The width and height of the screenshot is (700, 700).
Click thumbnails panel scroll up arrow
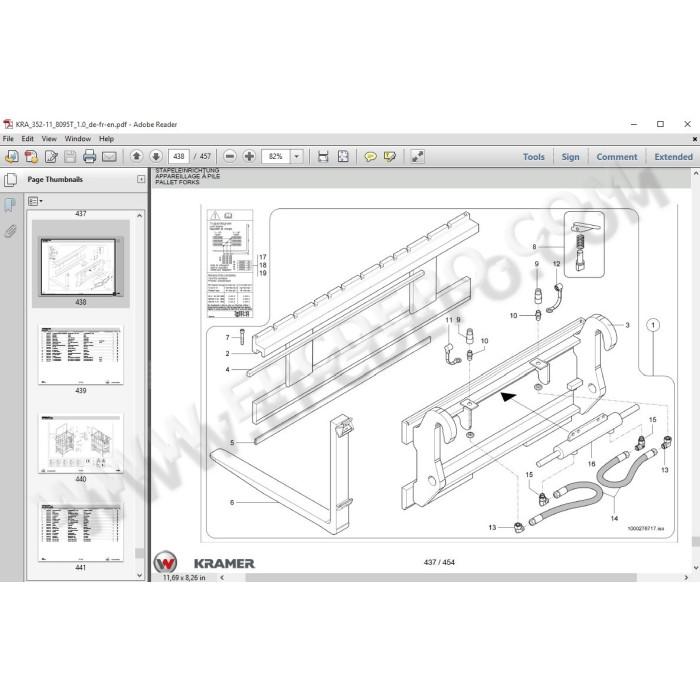click(140, 216)
